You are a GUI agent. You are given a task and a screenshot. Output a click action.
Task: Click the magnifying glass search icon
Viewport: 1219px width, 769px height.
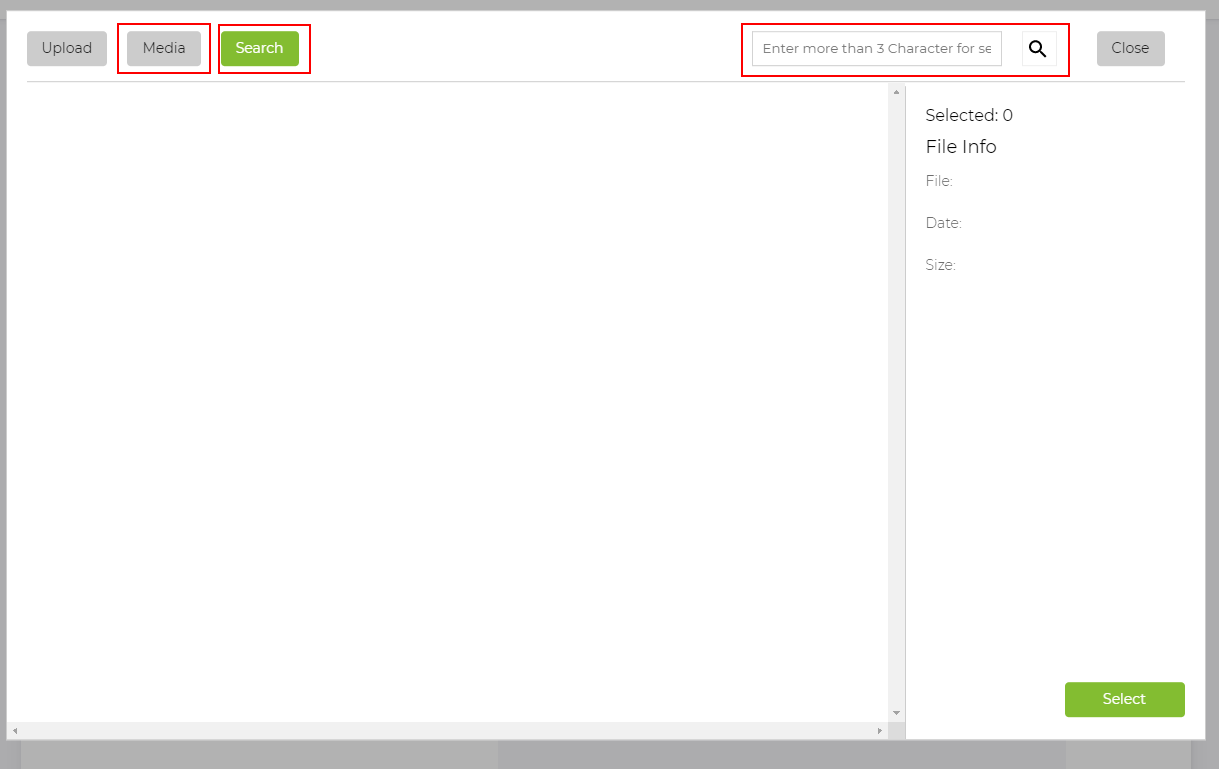tap(1038, 48)
